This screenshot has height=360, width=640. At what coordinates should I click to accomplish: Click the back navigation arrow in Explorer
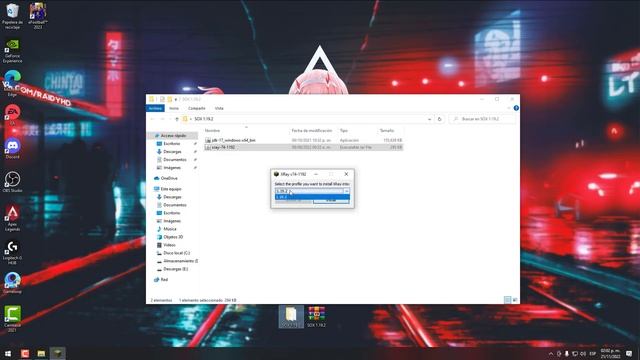[x=152, y=119]
